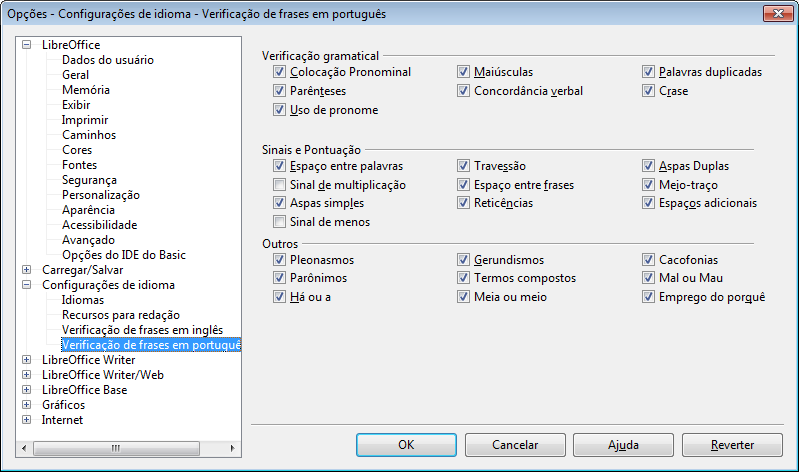Image resolution: width=799 pixels, height=474 pixels.
Task: Enable the Sinal de menos checkbox
Action: (x=280, y=221)
